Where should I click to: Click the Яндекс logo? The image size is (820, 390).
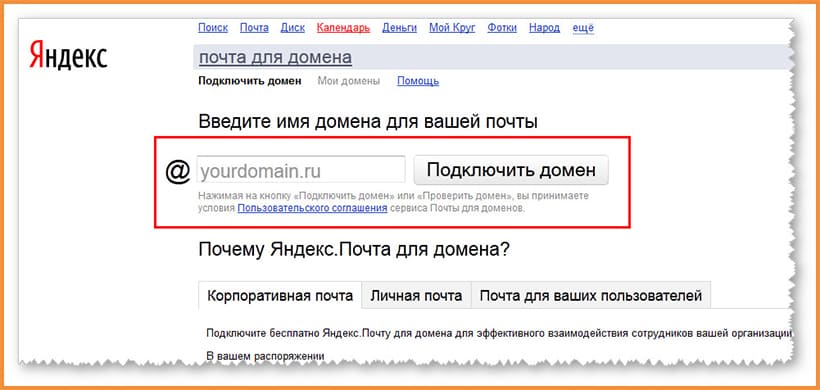(68, 55)
